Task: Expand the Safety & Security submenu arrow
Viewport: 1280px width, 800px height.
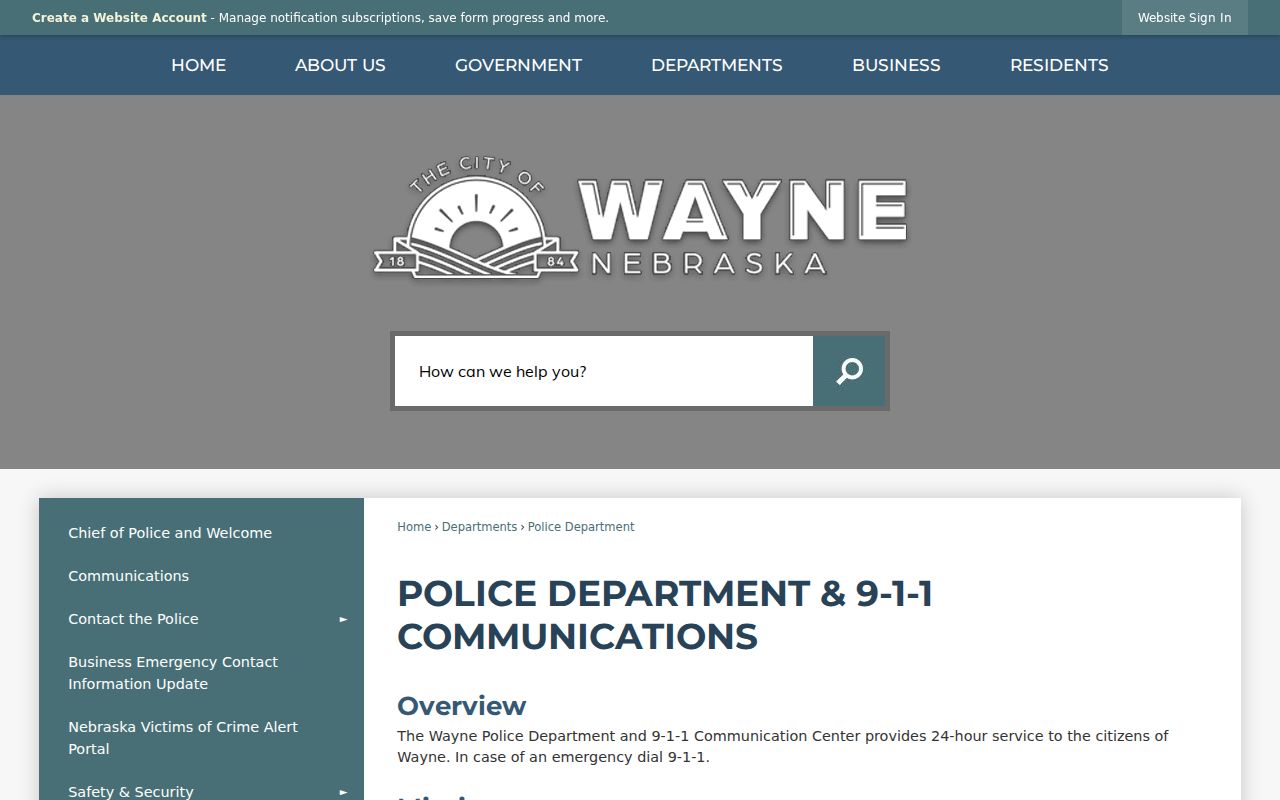Action: pyautogui.click(x=343, y=792)
